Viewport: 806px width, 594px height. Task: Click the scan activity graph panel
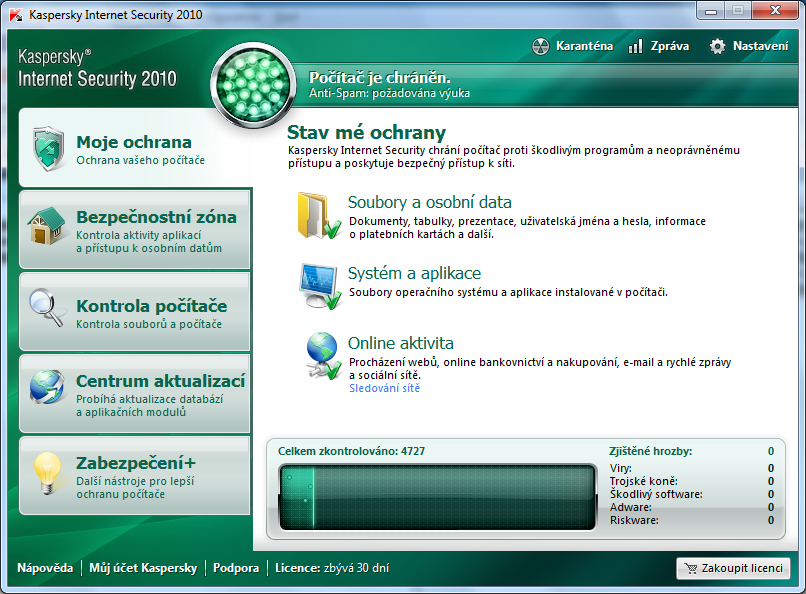coord(437,497)
